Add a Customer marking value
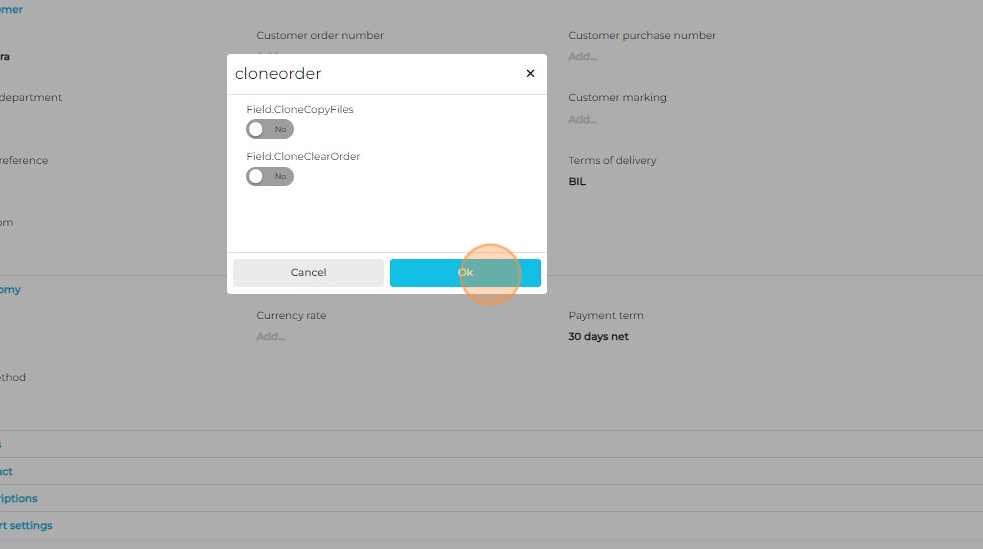The height and width of the screenshot is (549, 983). (x=582, y=120)
